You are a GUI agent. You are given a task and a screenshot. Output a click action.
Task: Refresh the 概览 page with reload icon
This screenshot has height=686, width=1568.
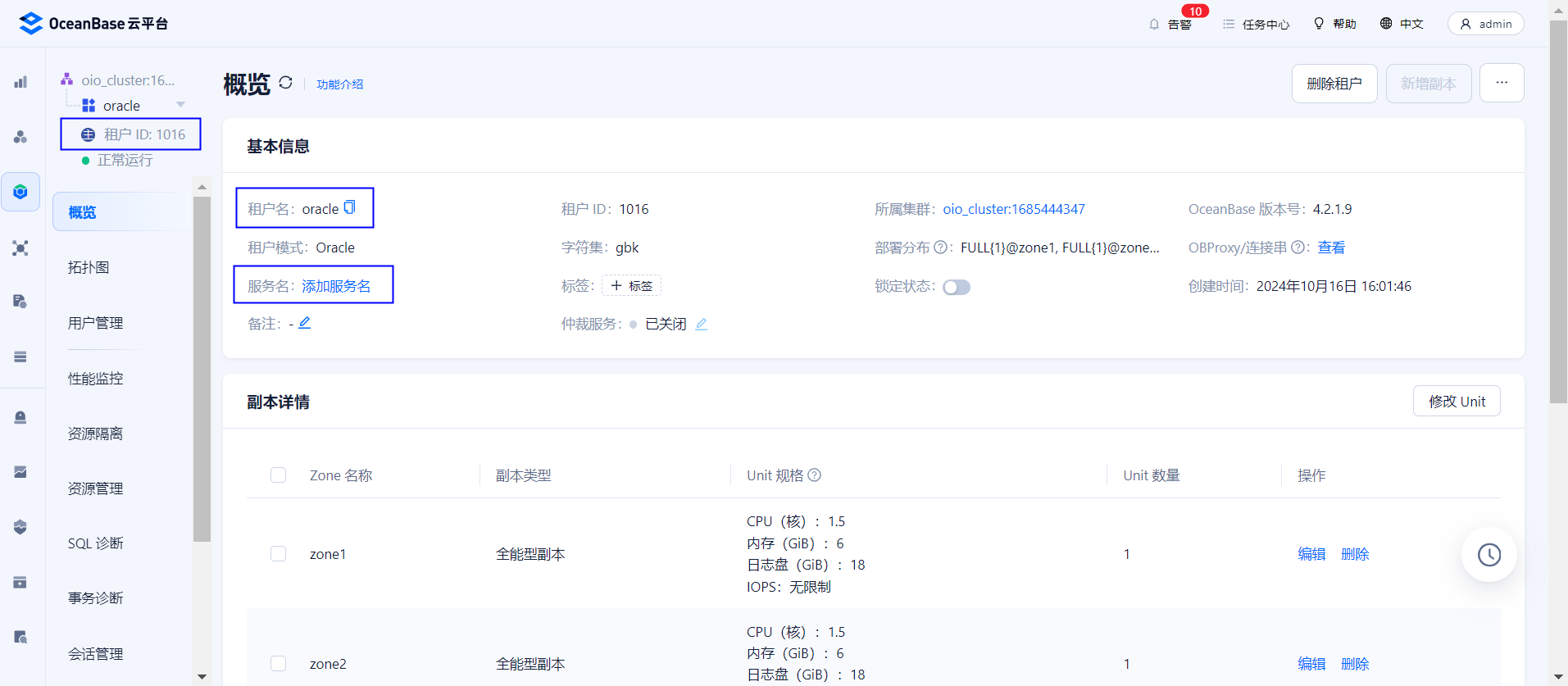click(x=285, y=83)
